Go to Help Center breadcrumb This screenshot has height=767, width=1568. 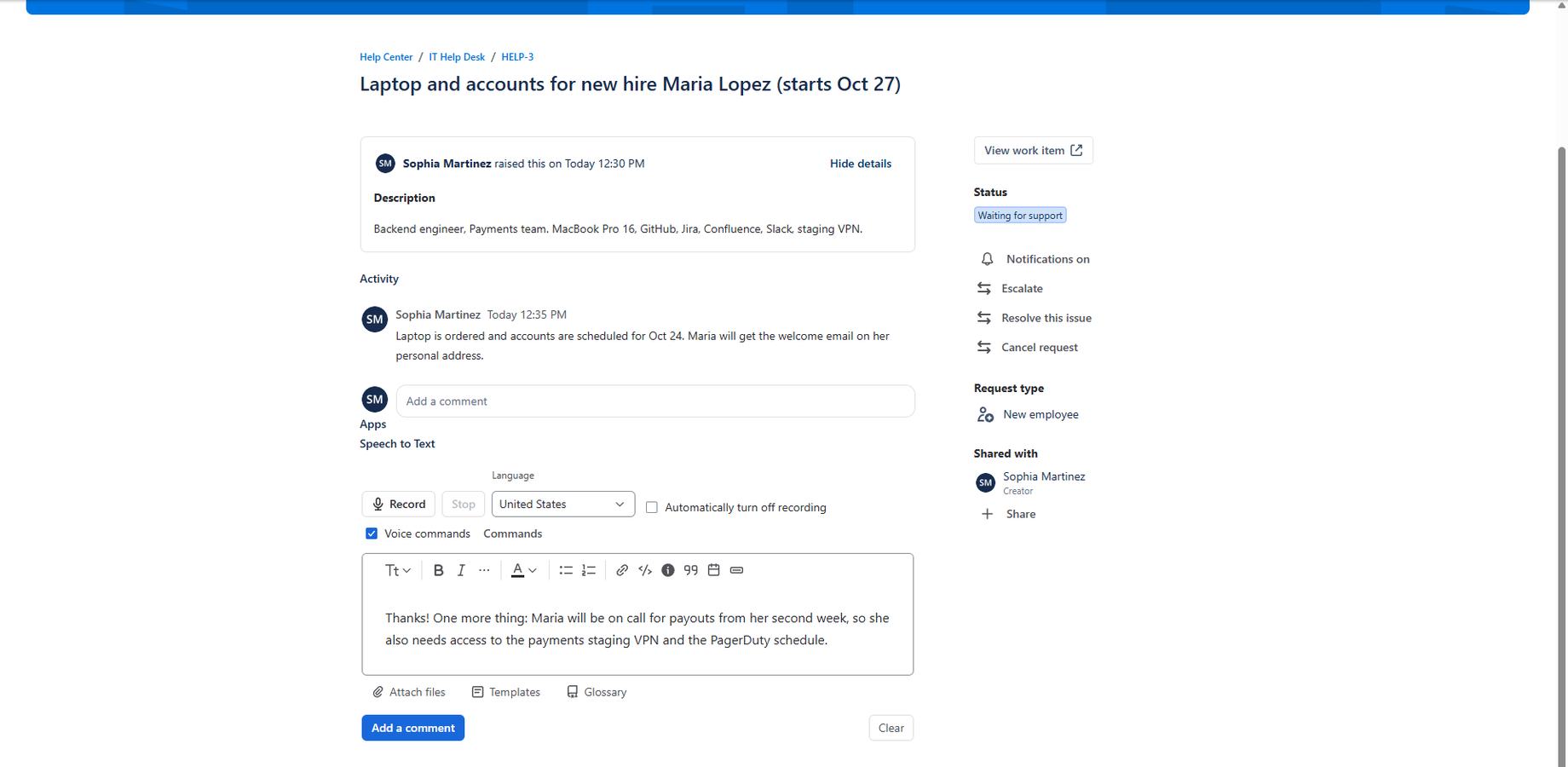point(386,57)
